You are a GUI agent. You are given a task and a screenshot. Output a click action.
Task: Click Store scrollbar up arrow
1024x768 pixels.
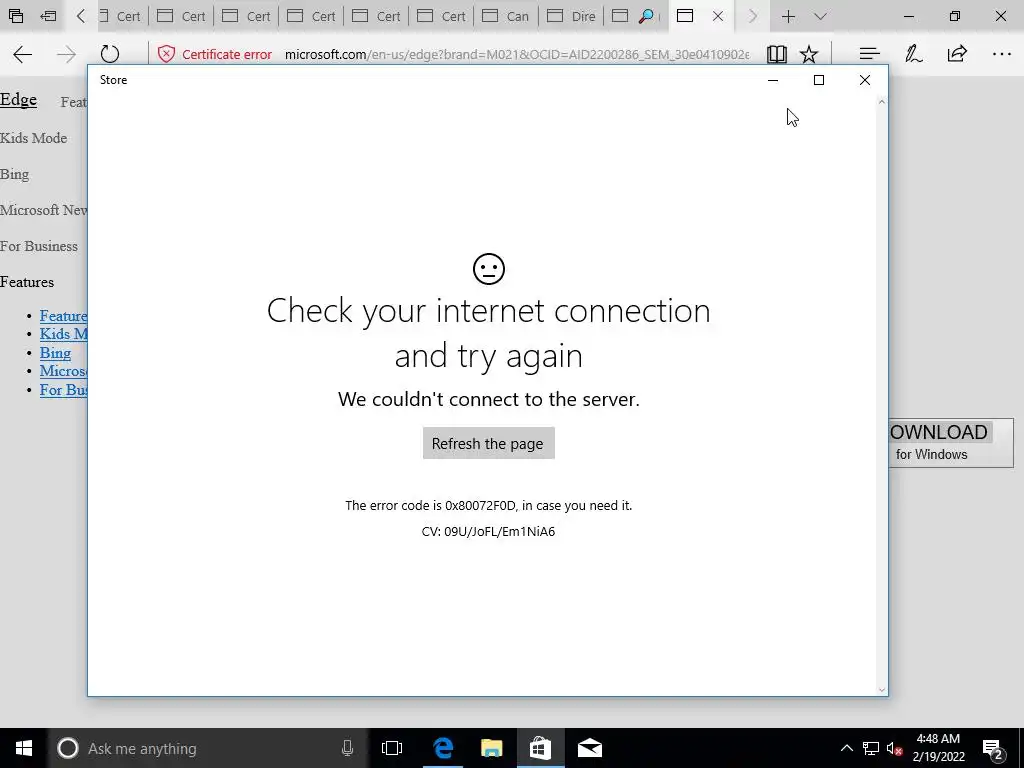[882, 102]
